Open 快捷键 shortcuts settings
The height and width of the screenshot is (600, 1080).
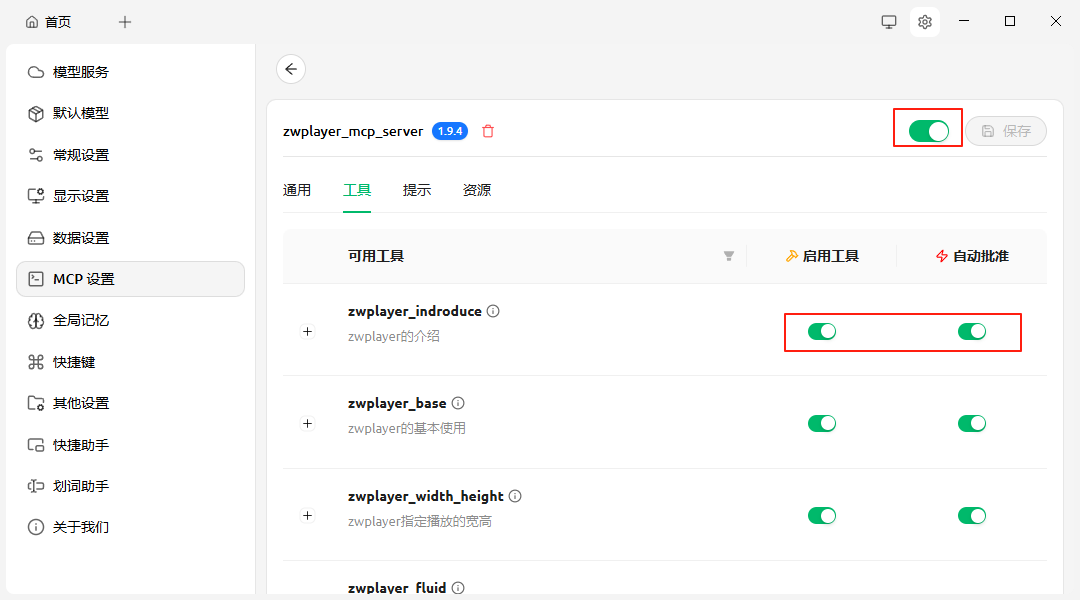(x=130, y=362)
